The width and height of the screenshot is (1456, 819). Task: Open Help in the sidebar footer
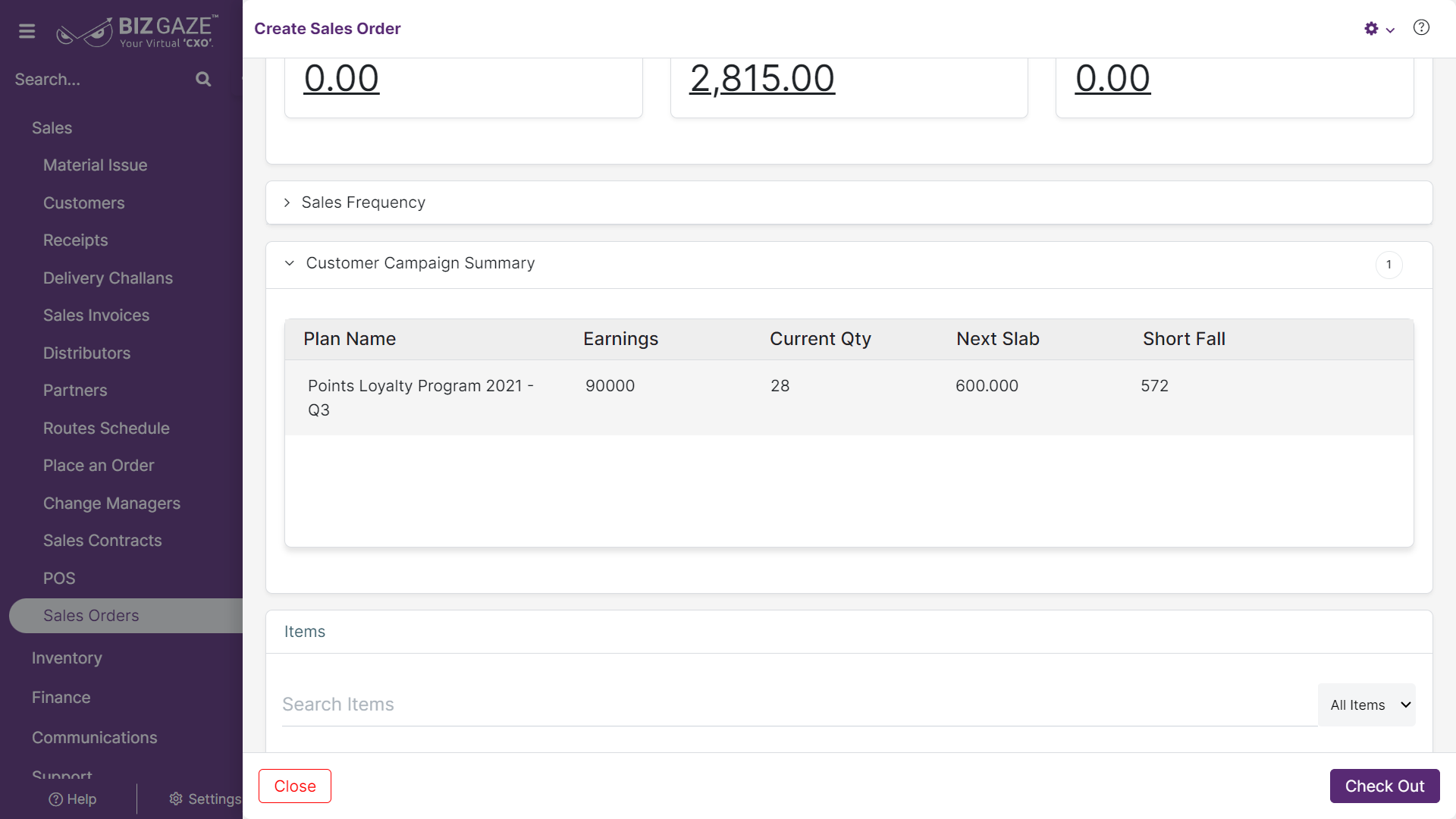coord(73,799)
